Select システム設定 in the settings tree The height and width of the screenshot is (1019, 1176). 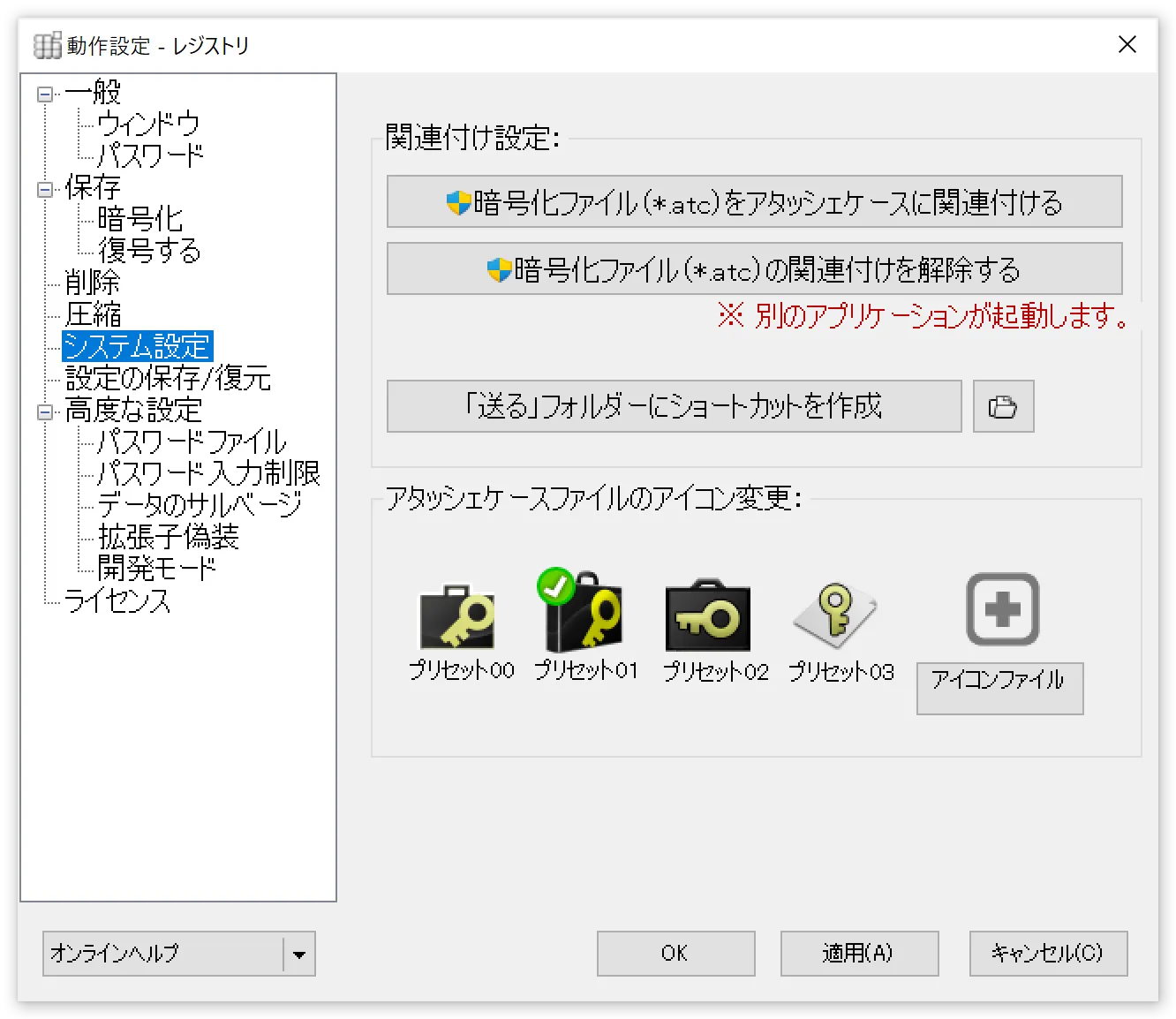136,347
